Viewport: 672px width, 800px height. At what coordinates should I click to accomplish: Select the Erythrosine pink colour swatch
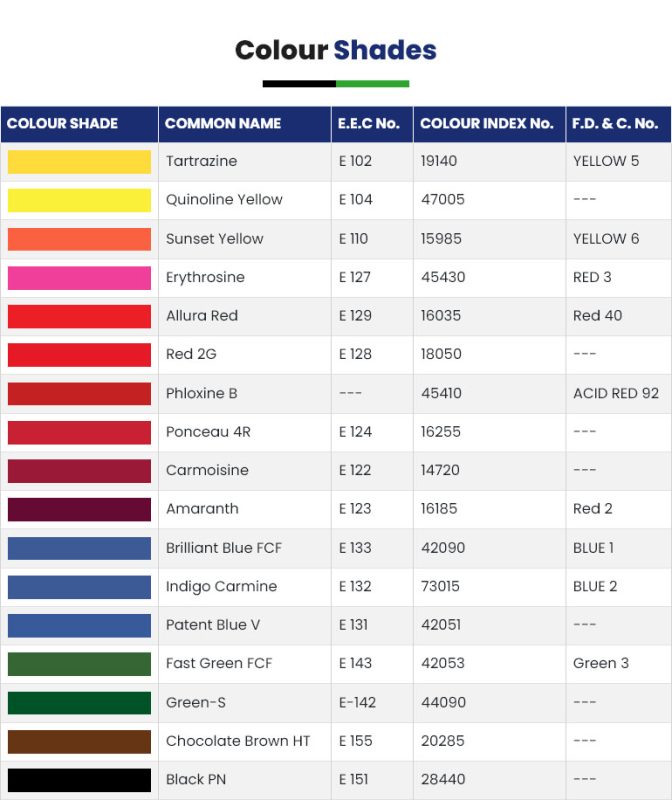point(79,277)
